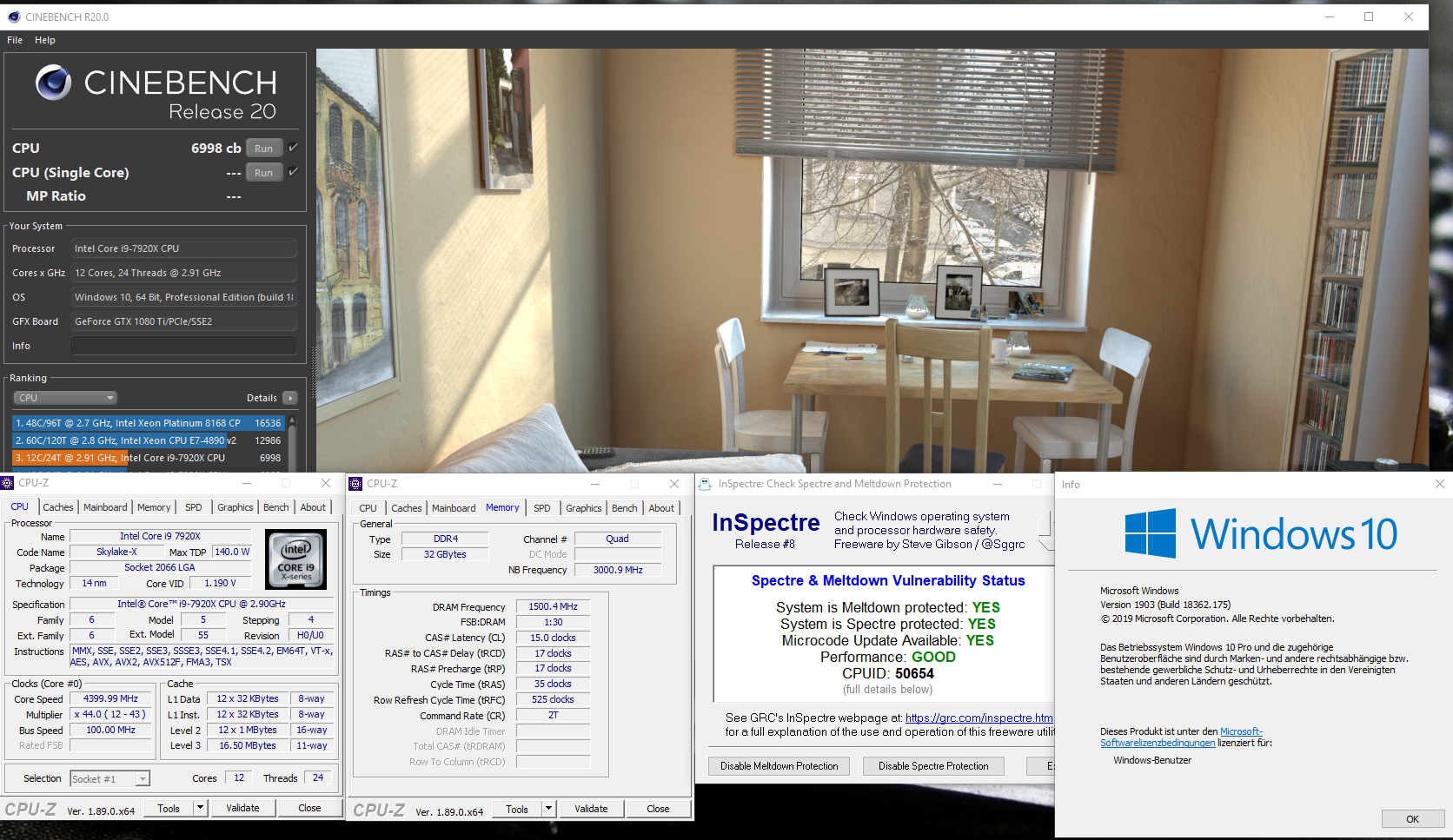Switch to Caches tab in Memory CPU-Z window

click(407, 508)
